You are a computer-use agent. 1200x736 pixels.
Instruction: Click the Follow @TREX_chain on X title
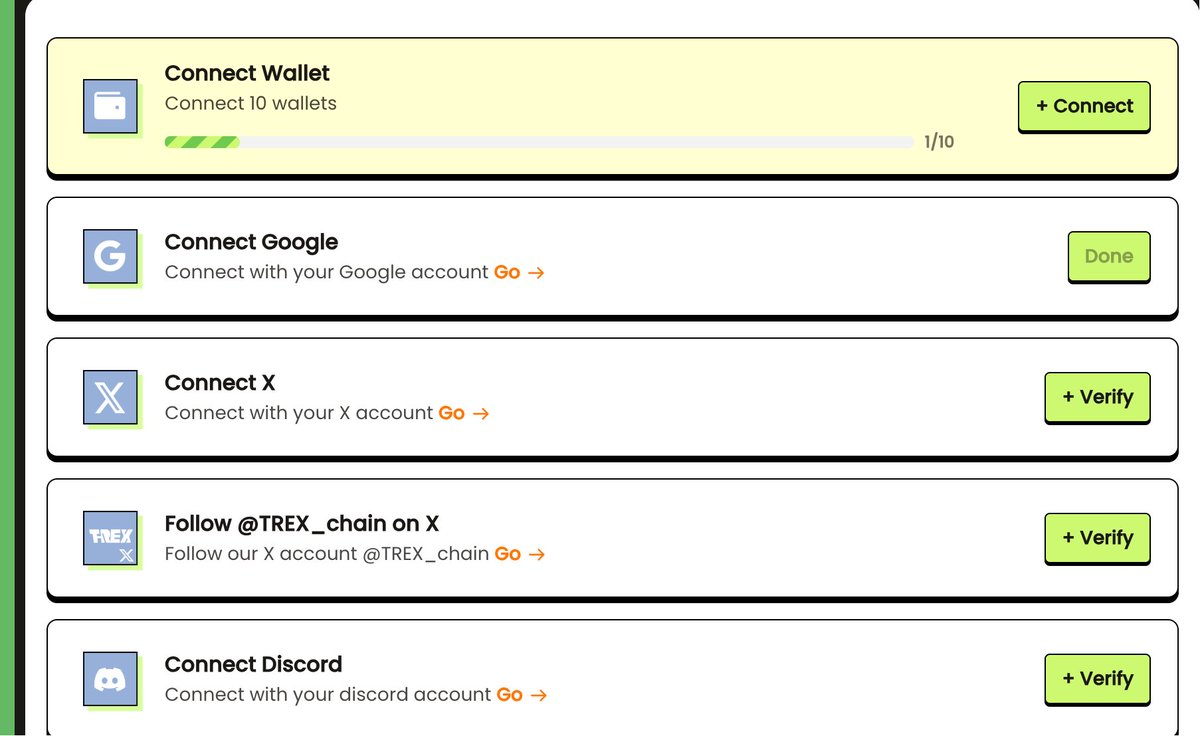pos(302,524)
